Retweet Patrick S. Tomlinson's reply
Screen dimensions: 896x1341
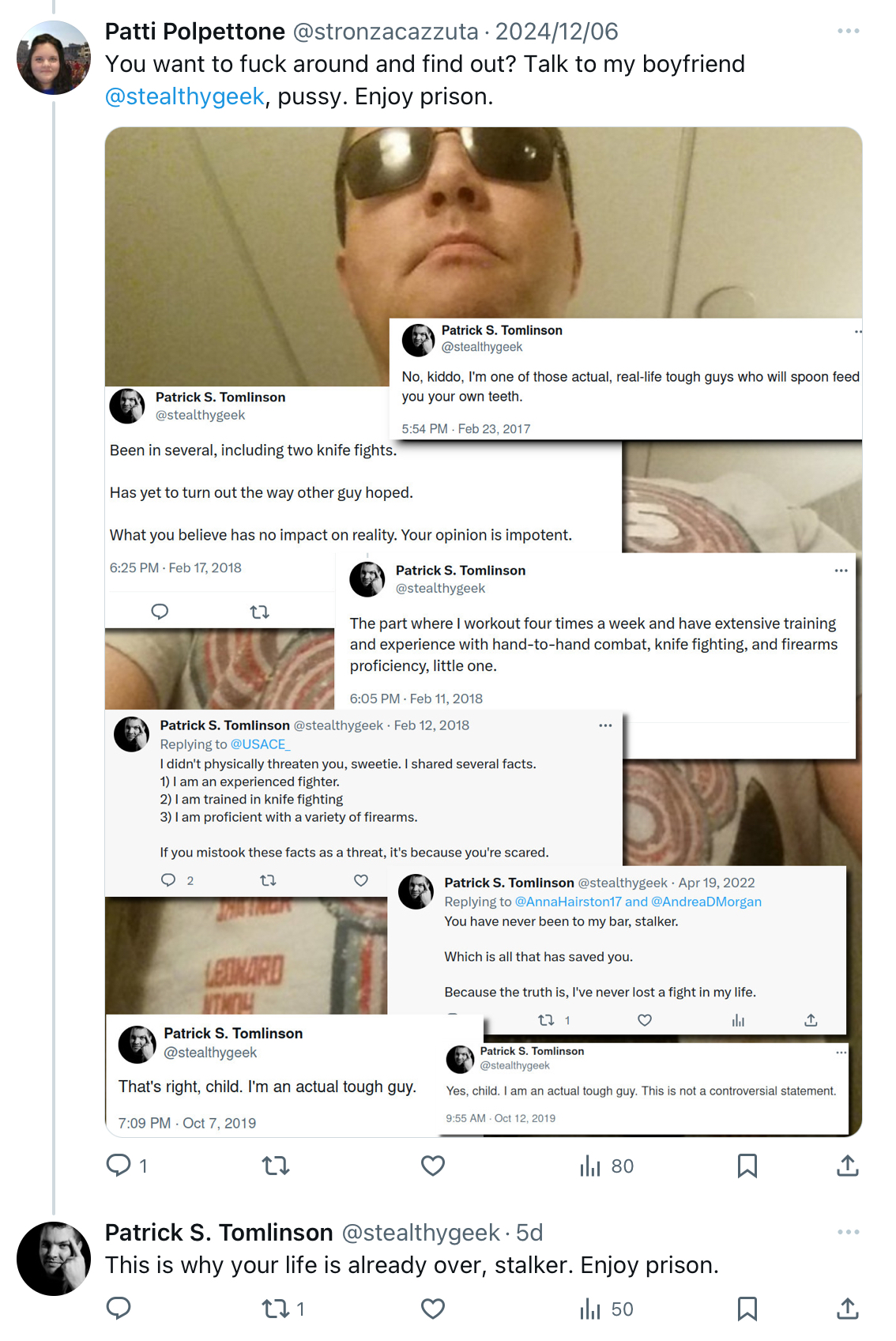[x=283, y=1309]
